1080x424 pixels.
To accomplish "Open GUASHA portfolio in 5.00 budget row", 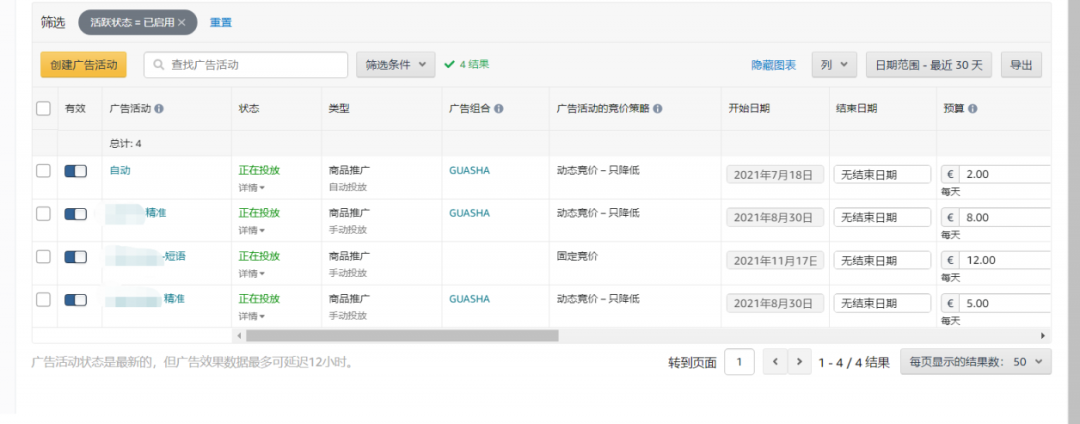I will [x=469, y=299].
